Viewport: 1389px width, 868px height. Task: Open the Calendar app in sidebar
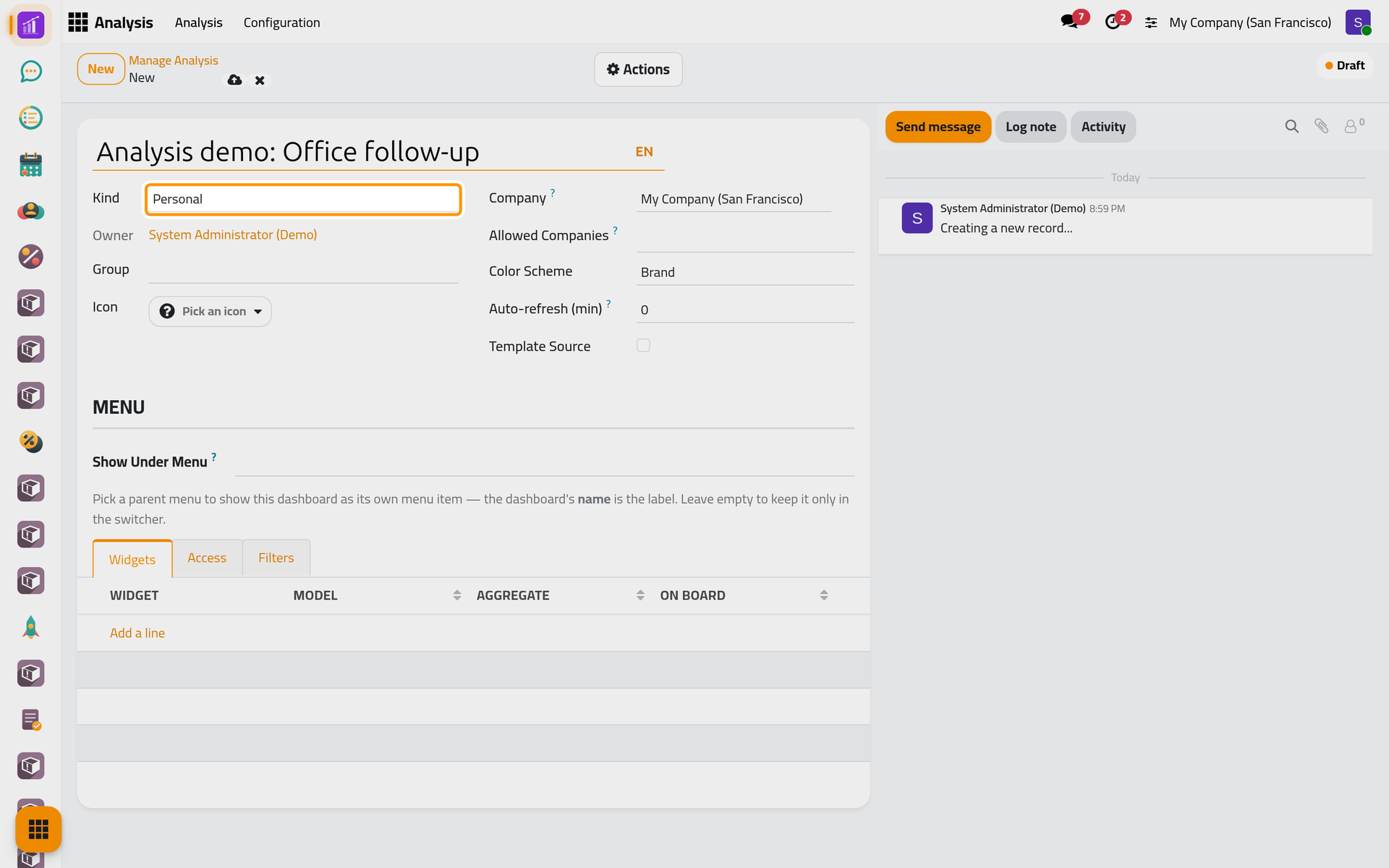tap(30, 164)
